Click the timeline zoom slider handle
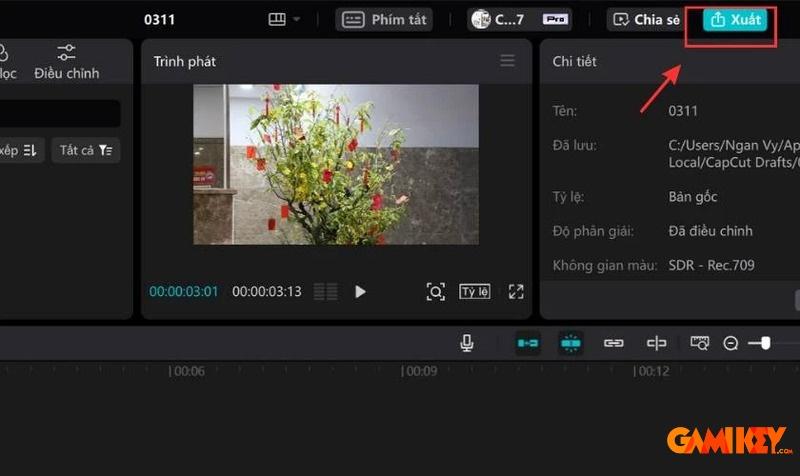 [765, 343]
